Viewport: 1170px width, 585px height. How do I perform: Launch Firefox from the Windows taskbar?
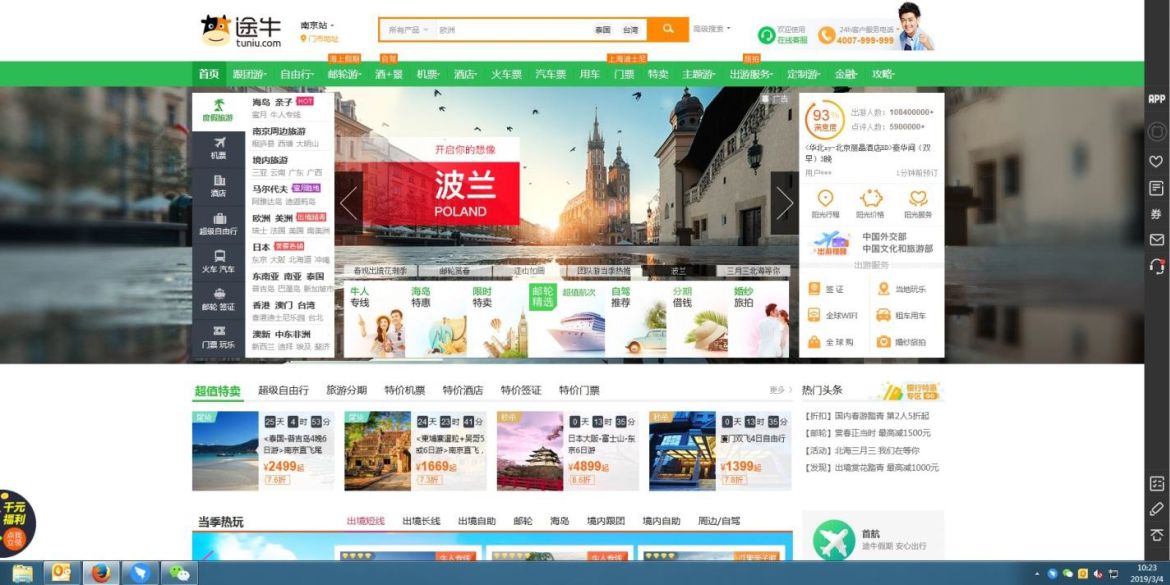[100, 573]
